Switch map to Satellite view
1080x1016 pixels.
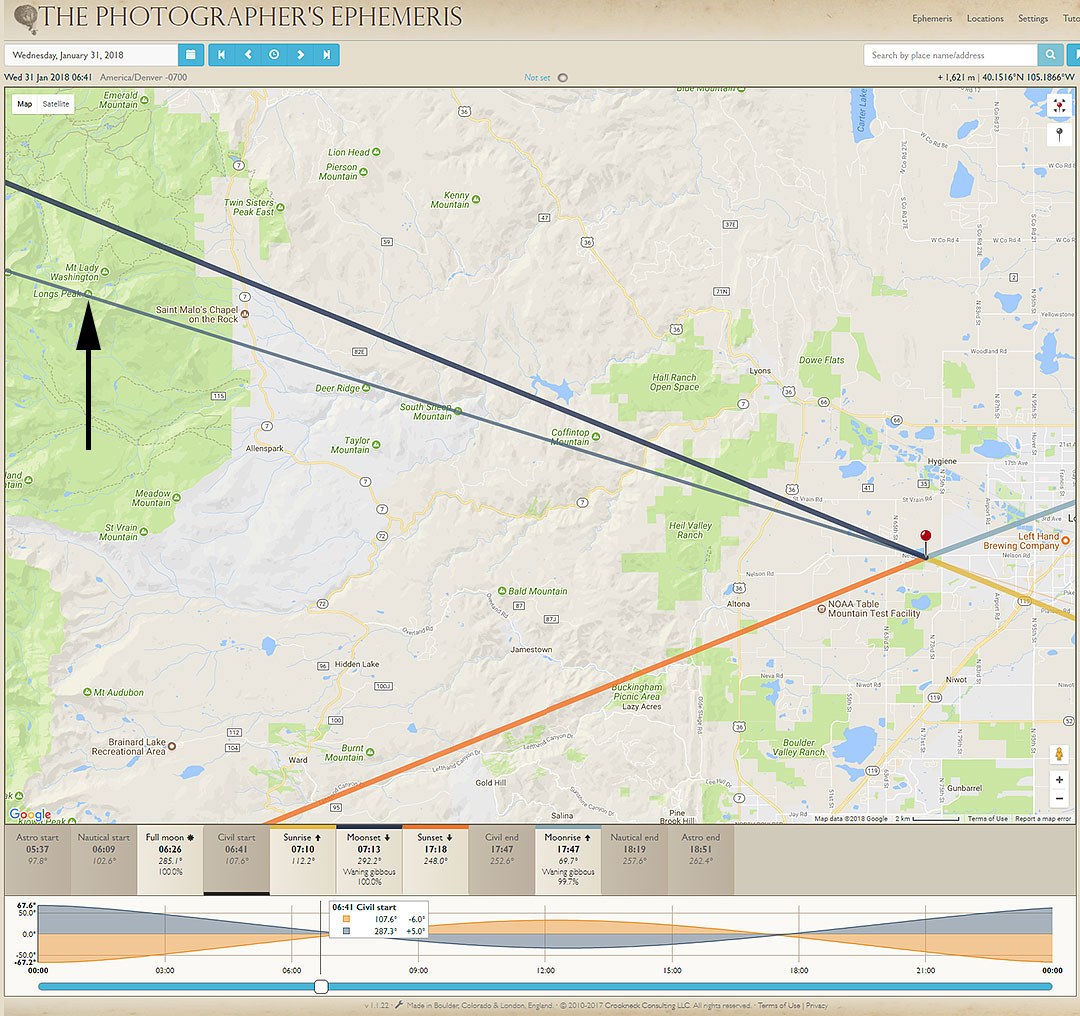(56, 104)
